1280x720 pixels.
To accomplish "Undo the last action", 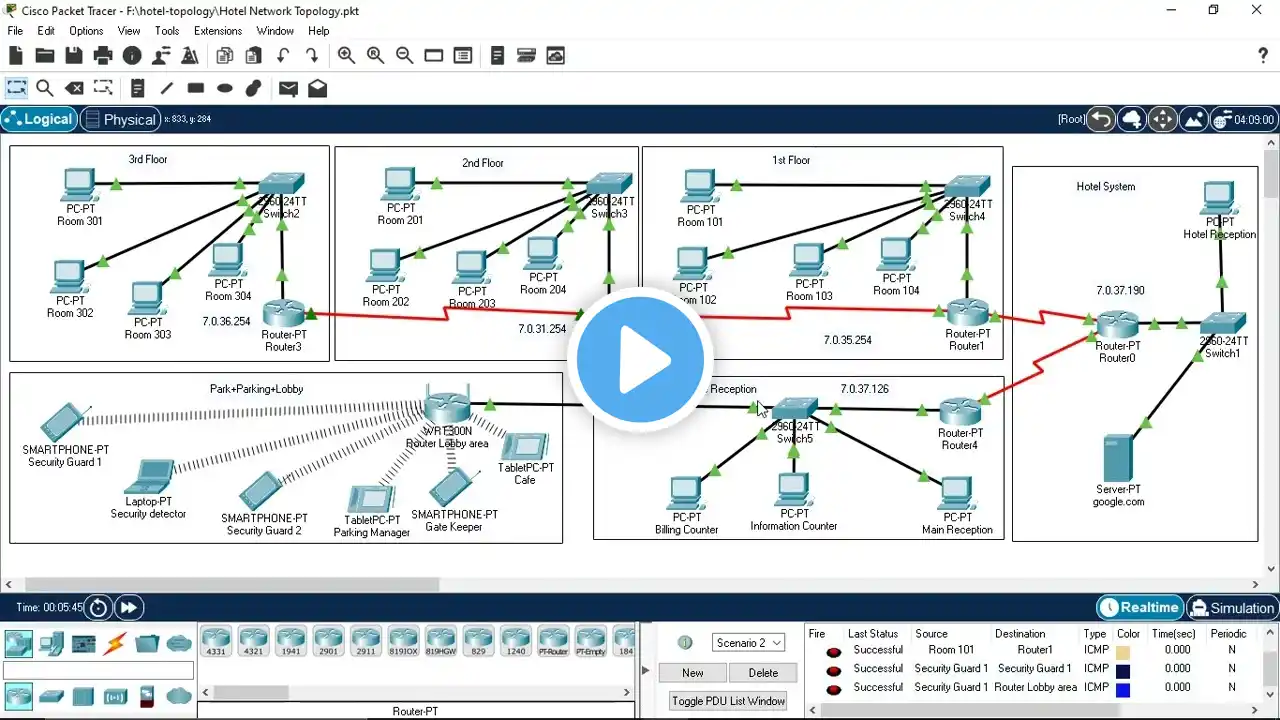I will point(283,56).
